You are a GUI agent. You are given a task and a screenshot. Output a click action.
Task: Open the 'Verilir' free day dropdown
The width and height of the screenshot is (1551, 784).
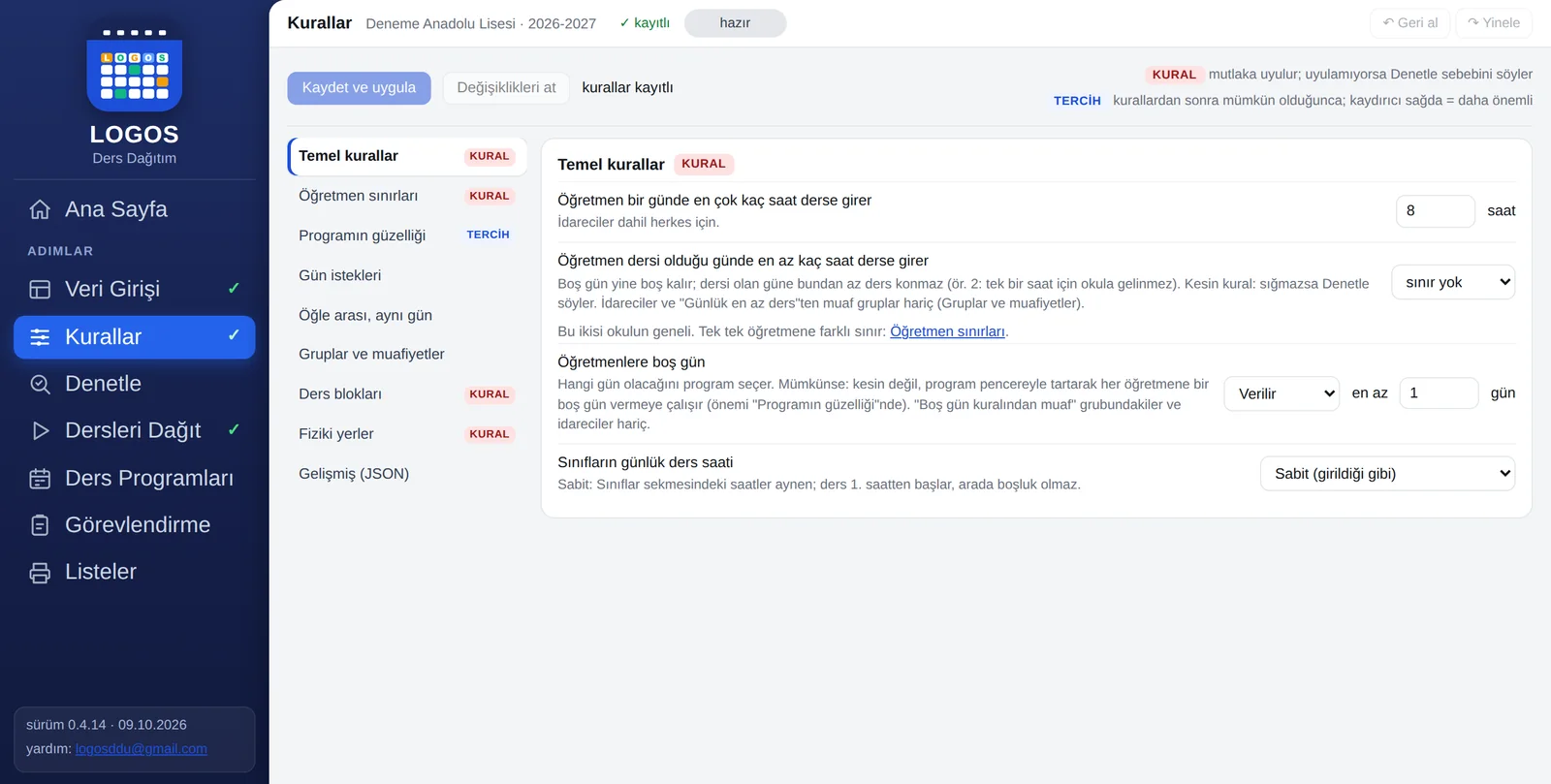click(1282, 393)
